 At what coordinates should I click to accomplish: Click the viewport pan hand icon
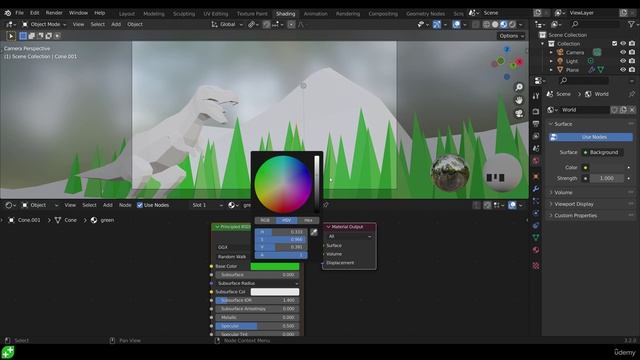point(519,100)
